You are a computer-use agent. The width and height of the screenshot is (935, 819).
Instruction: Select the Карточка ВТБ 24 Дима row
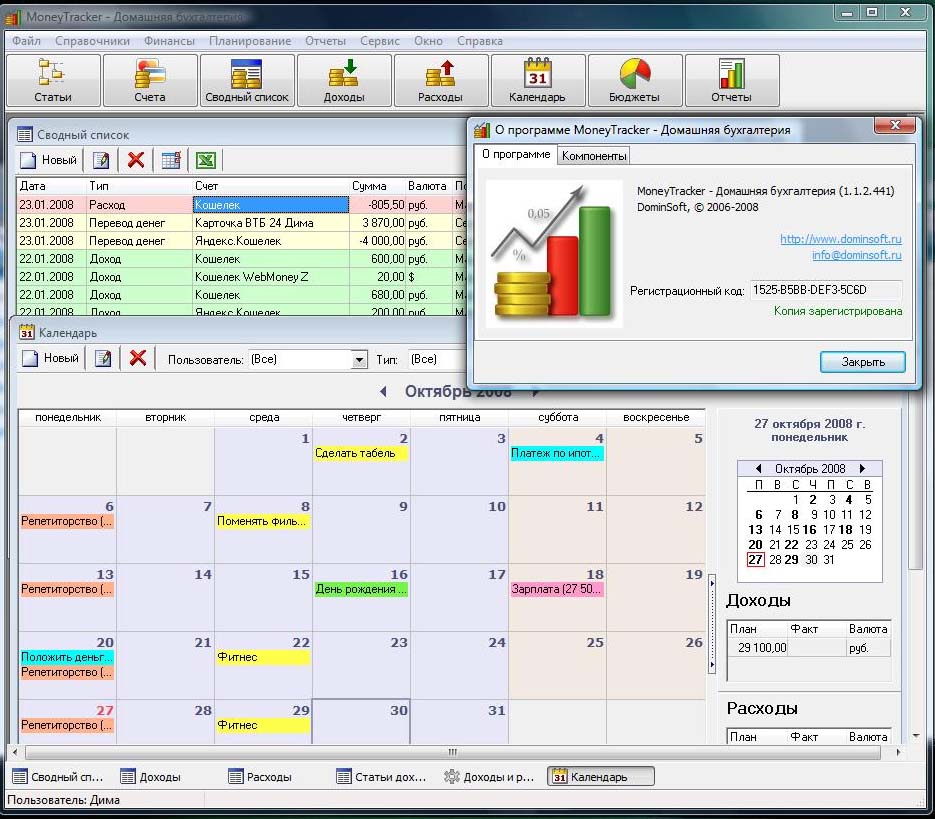[242, 222]
